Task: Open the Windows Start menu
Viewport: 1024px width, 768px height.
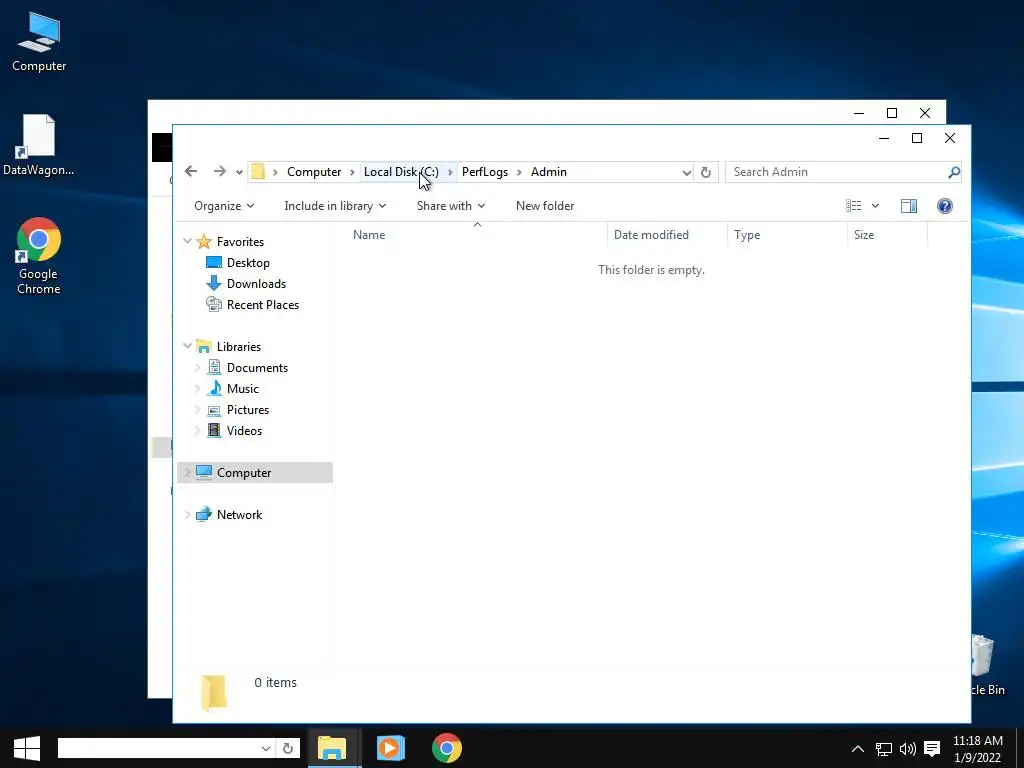Action: point(27,748)
